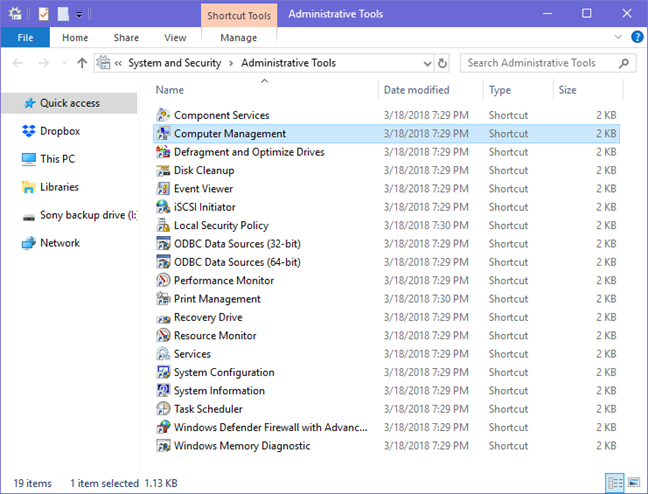Click the Services file name text
Viewport: 648px width, 494px height.
(x=192, y=354)
